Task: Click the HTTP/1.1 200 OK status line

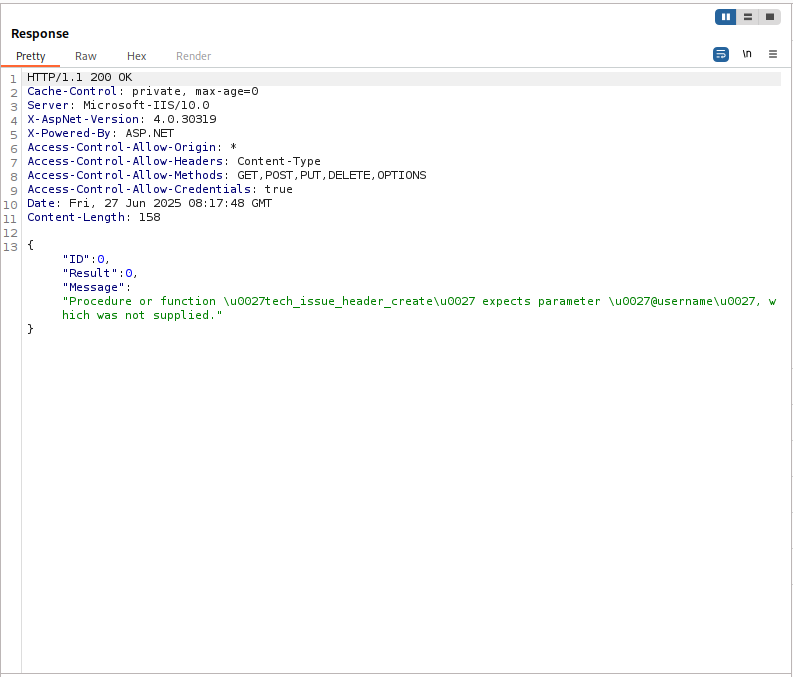Action: point(79,77)
